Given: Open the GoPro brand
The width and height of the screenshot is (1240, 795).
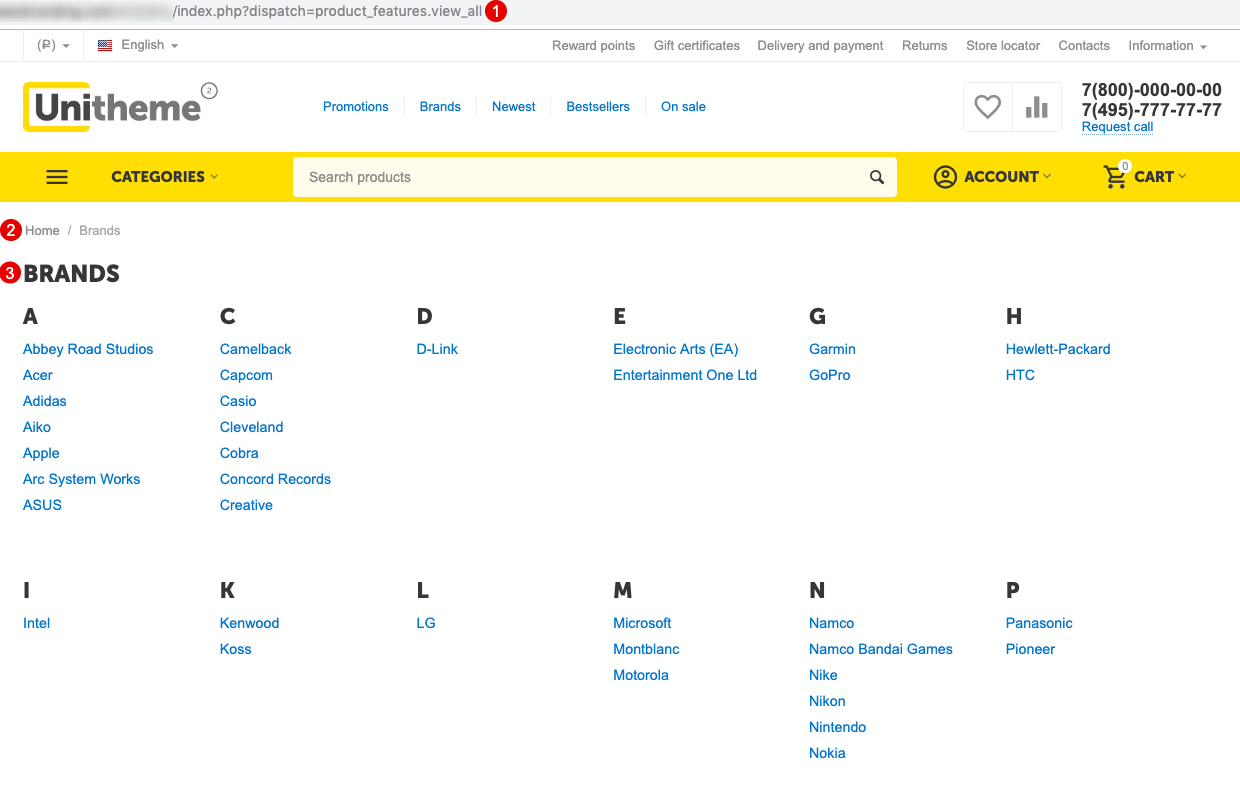Looking at the screenshot, I should [830, 375].
